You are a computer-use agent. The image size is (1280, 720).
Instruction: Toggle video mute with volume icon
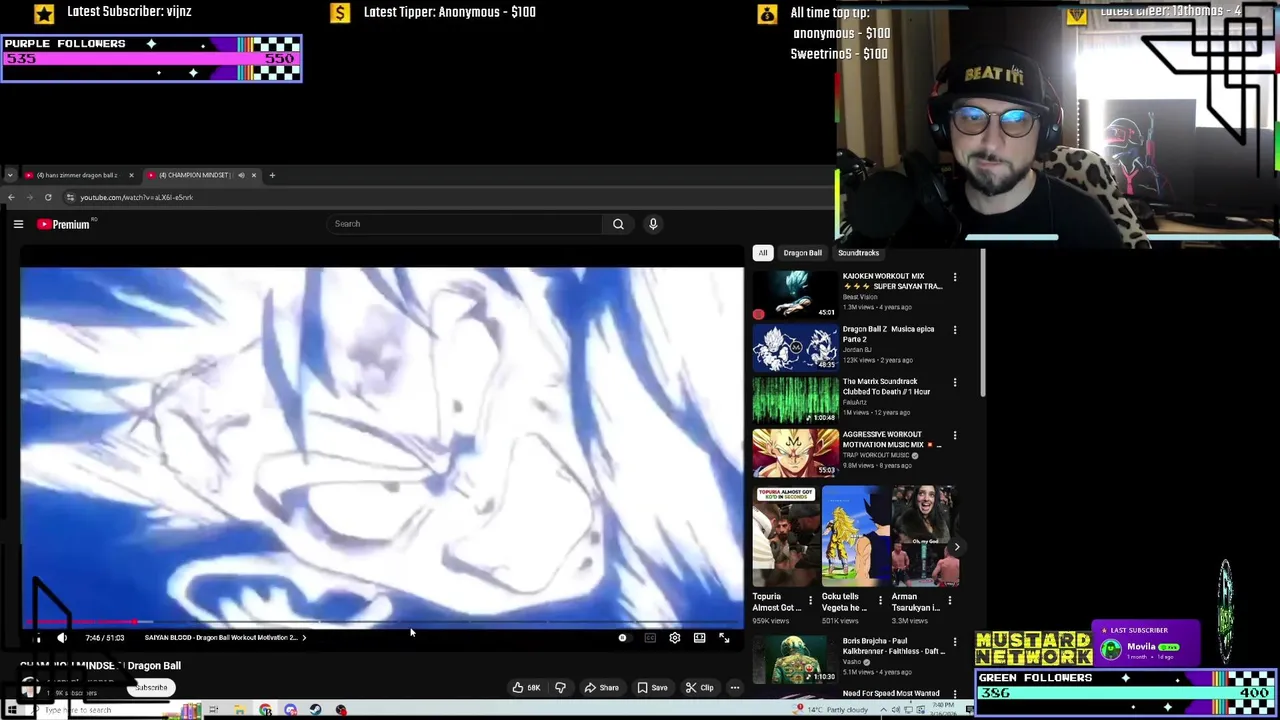(x=62, y=637)
